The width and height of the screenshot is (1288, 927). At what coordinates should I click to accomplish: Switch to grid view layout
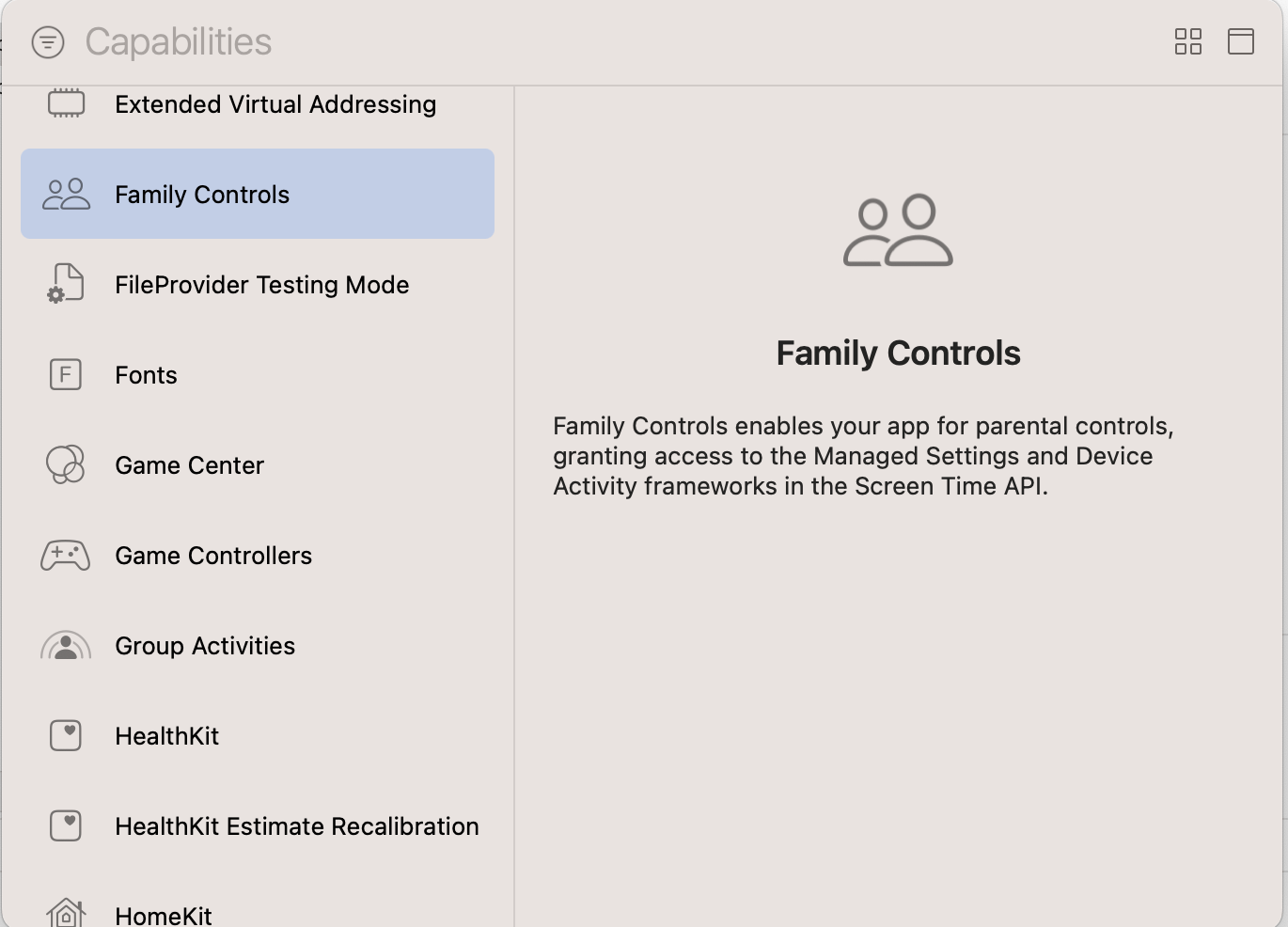(1187, 41)
